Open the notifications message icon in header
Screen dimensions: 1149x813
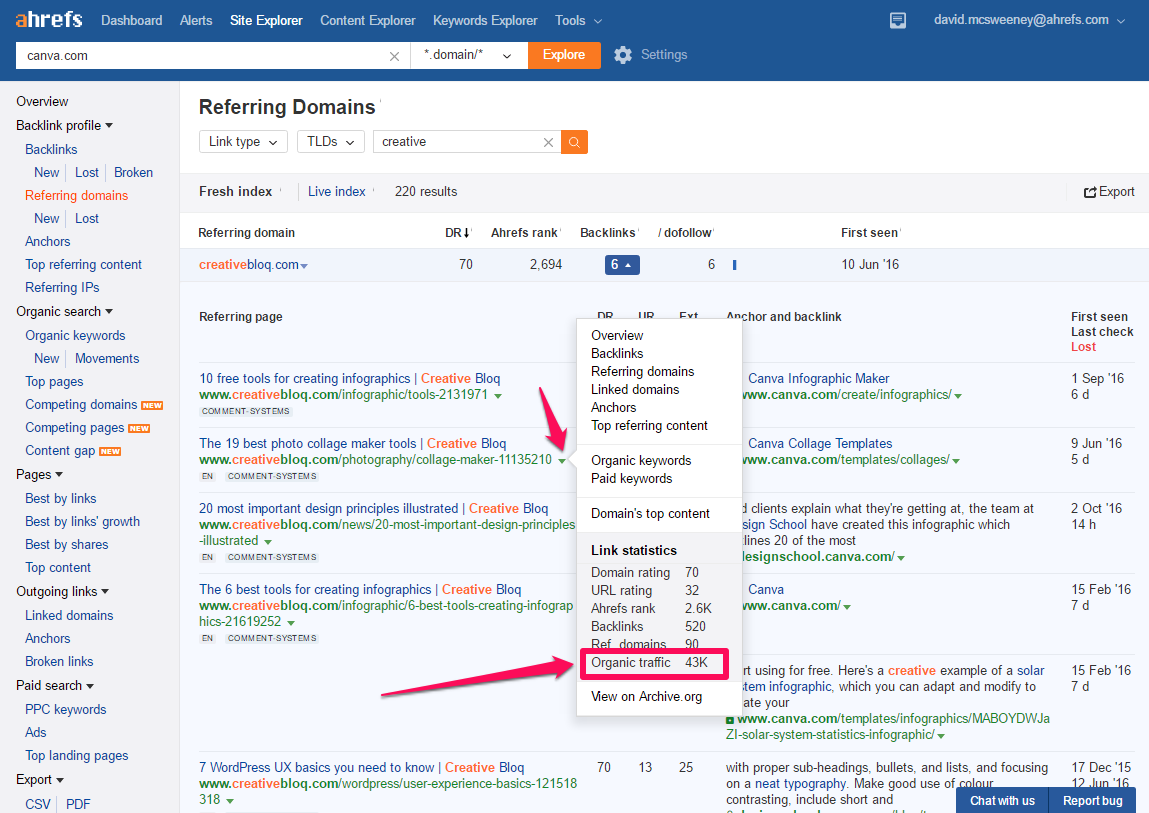click(x=897, y=21)
